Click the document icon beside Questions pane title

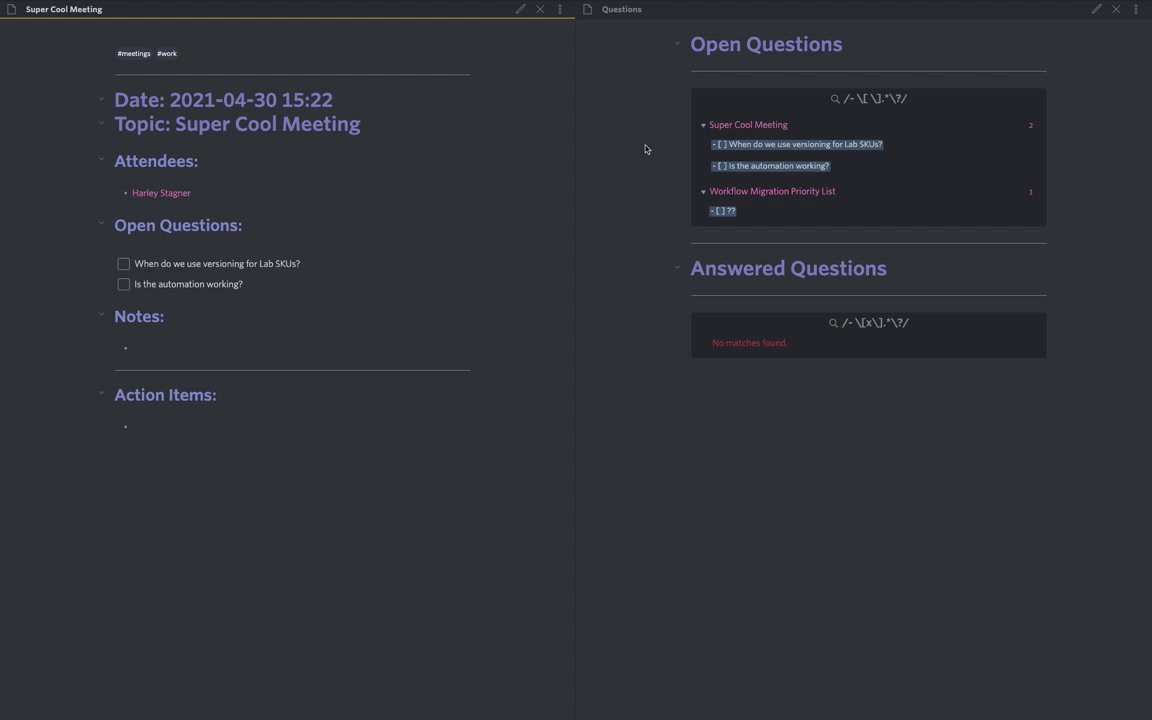(x=588, y=9)
